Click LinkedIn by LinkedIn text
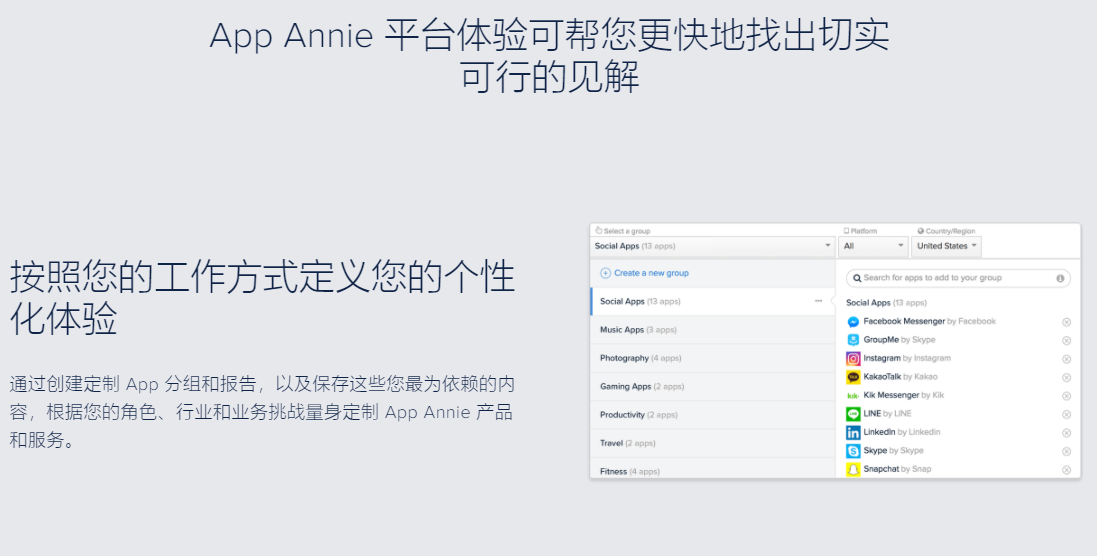 pyautogui.click(x=902, y=432)
